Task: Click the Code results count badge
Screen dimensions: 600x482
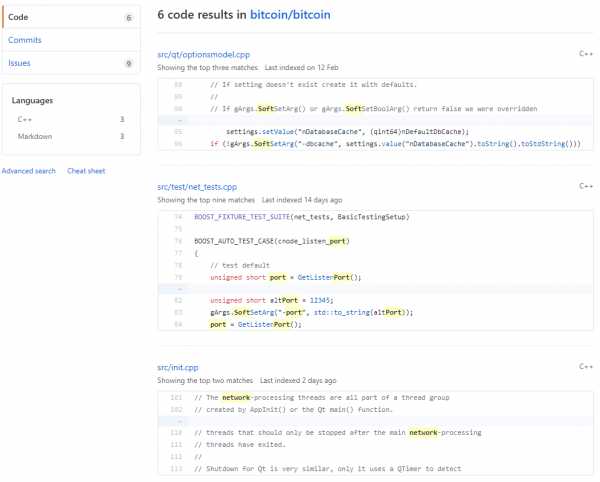Action: click(129, 18)
